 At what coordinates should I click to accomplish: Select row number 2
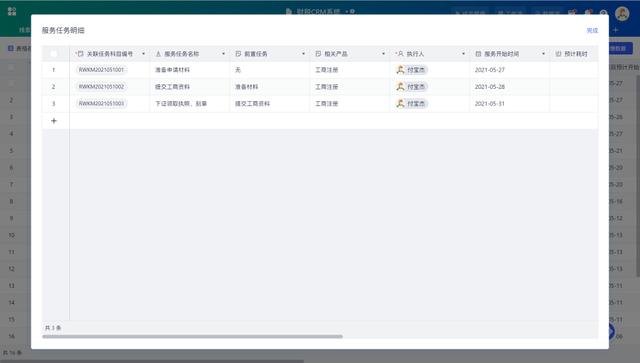53,87
